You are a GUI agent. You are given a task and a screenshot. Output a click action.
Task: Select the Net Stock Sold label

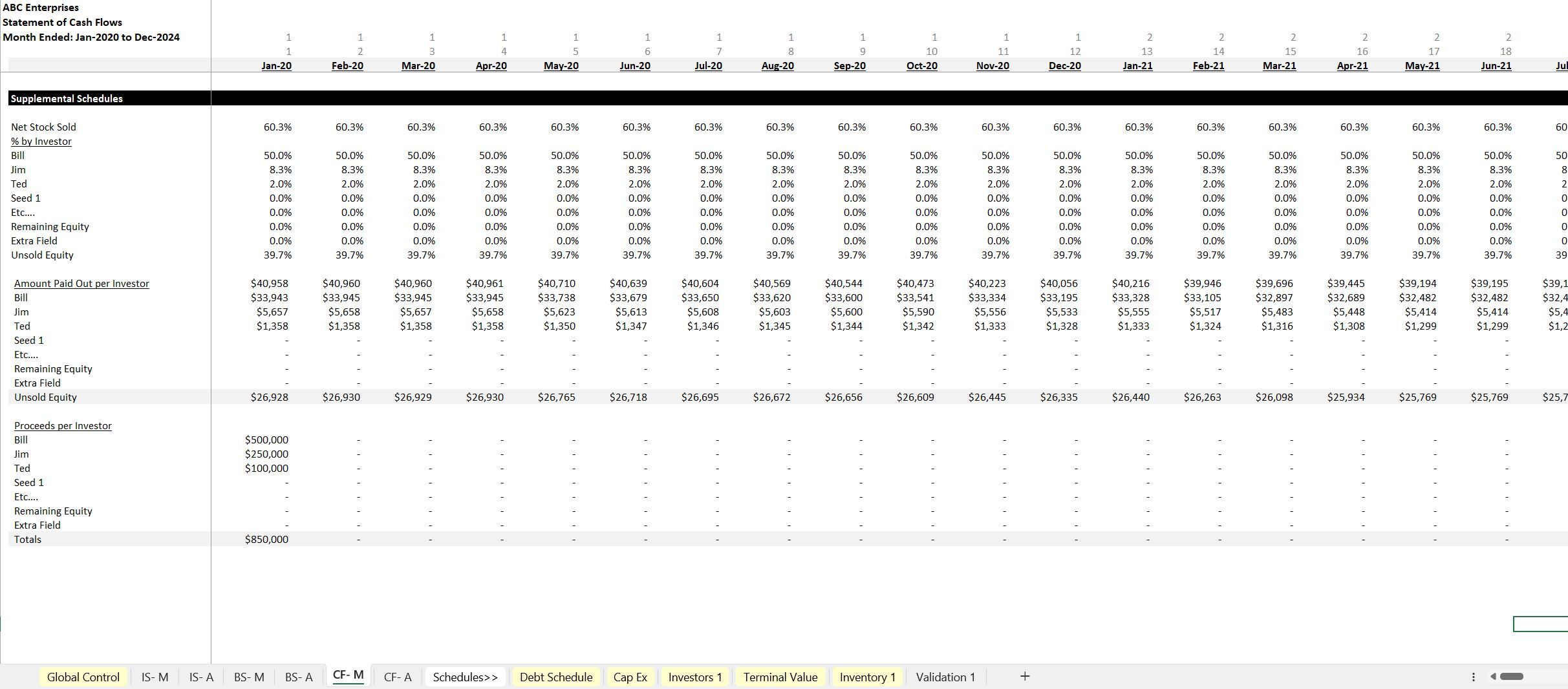(x=43, y=127)
